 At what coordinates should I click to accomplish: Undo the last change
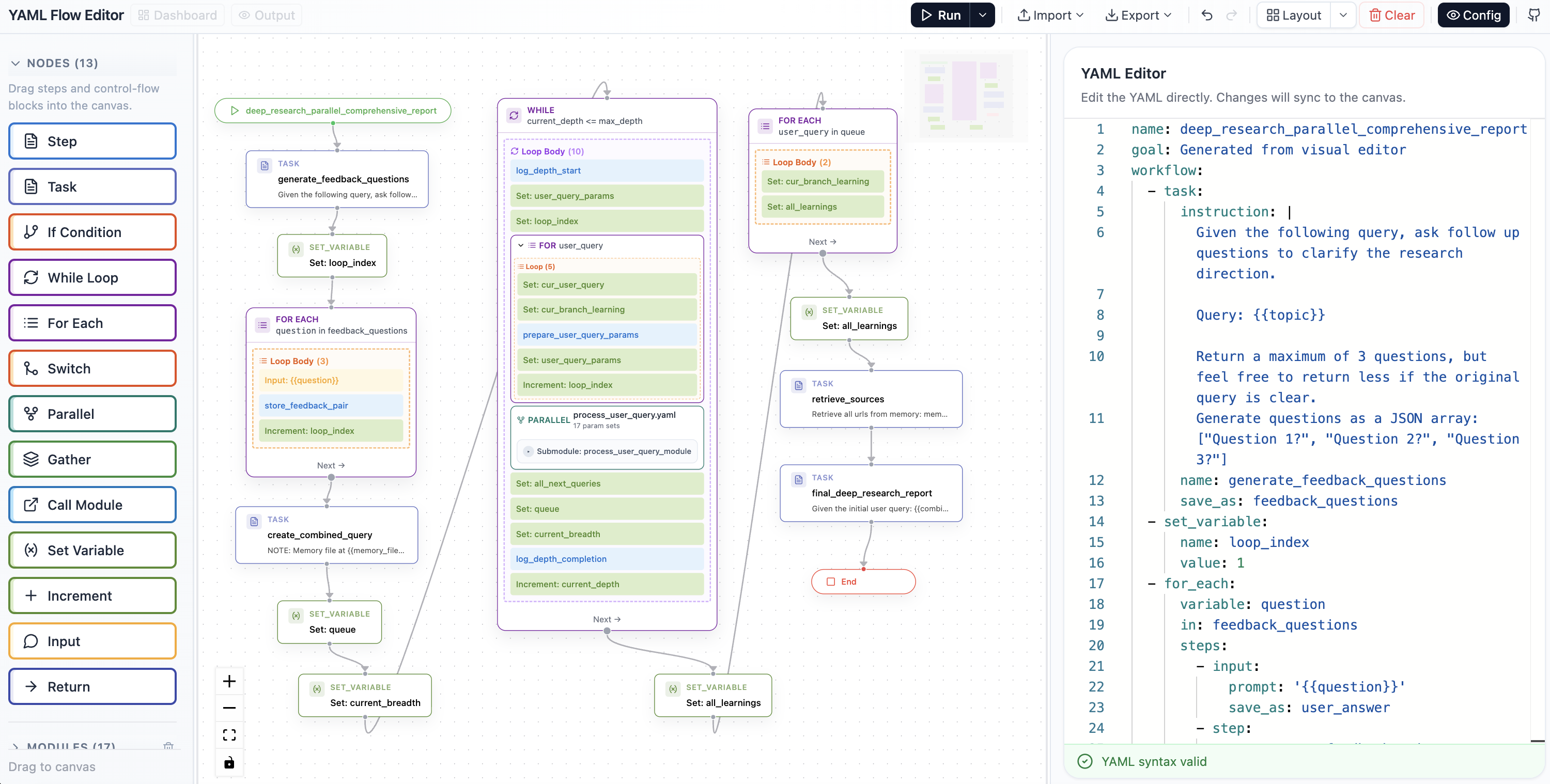tap(1207, 15)
